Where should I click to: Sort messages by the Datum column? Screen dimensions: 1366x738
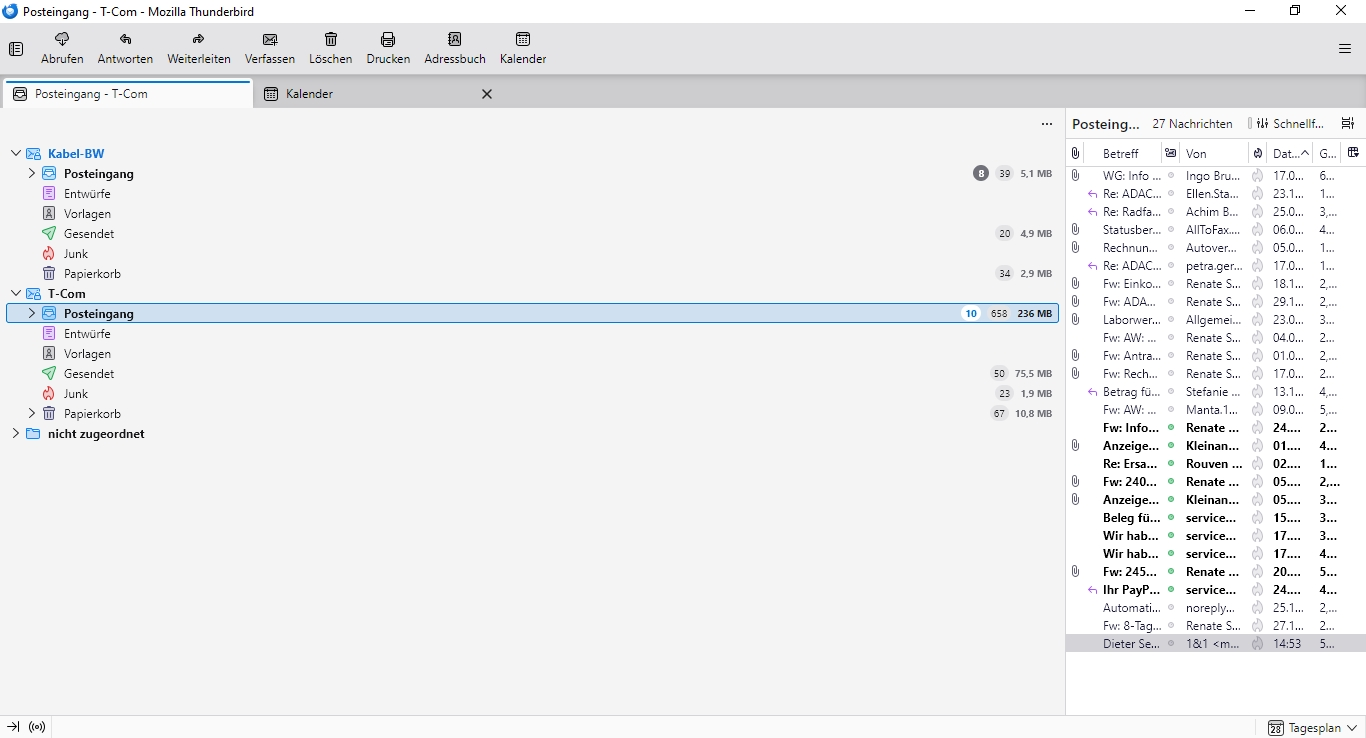(1290, 154)
